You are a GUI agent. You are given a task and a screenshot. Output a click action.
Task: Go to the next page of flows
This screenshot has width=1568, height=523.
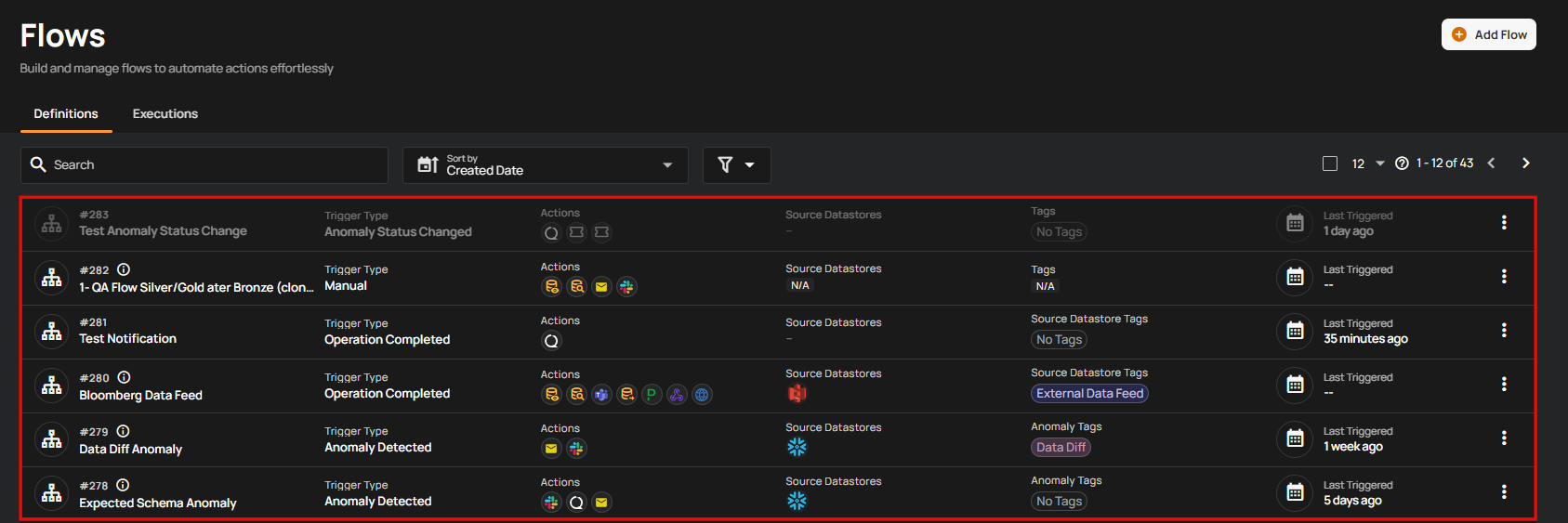(x=1525, y=163)
